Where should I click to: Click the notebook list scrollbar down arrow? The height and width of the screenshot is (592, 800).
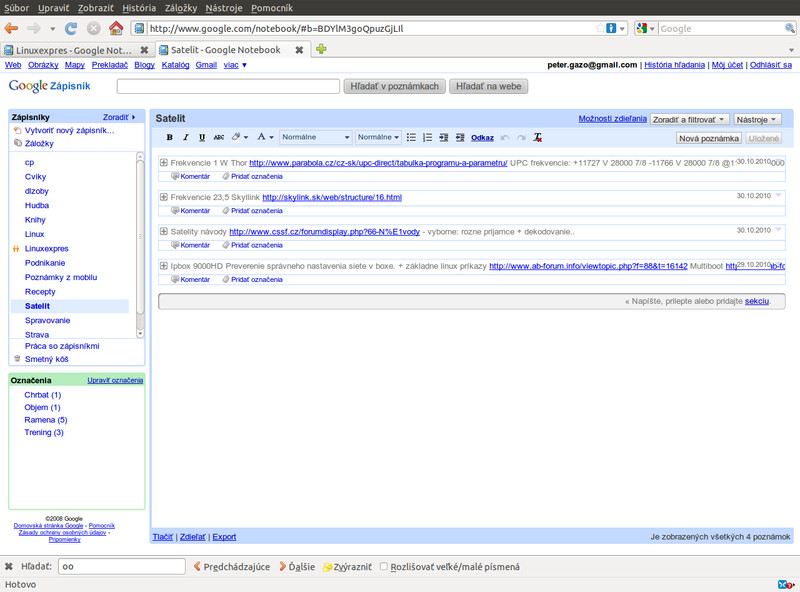(140, 333)
